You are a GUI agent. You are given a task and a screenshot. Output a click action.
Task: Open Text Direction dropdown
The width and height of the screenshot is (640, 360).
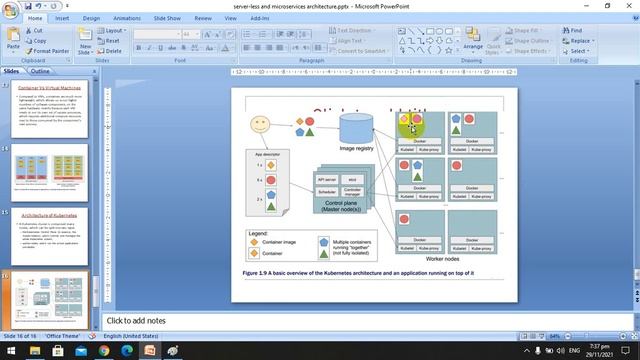[352, 31]
